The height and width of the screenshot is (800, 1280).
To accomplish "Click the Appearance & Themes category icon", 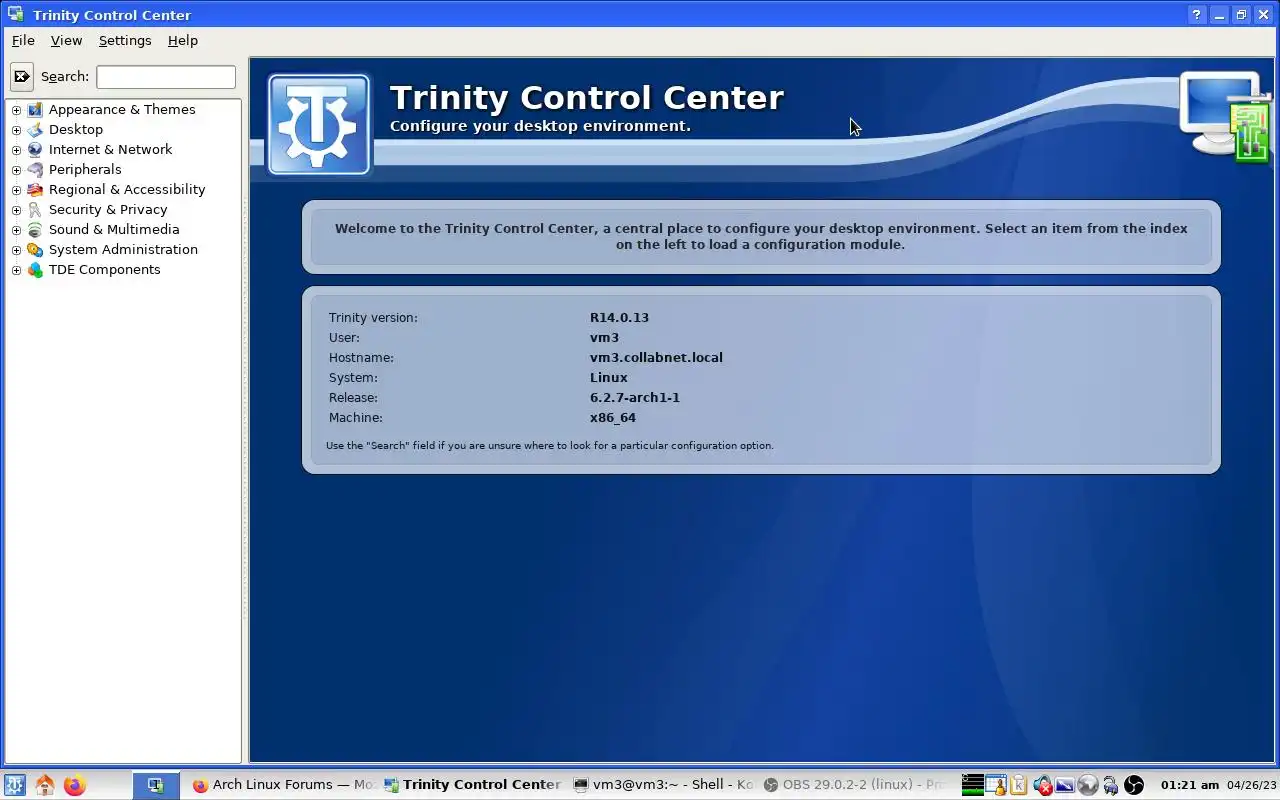I will tap(35, 109).
